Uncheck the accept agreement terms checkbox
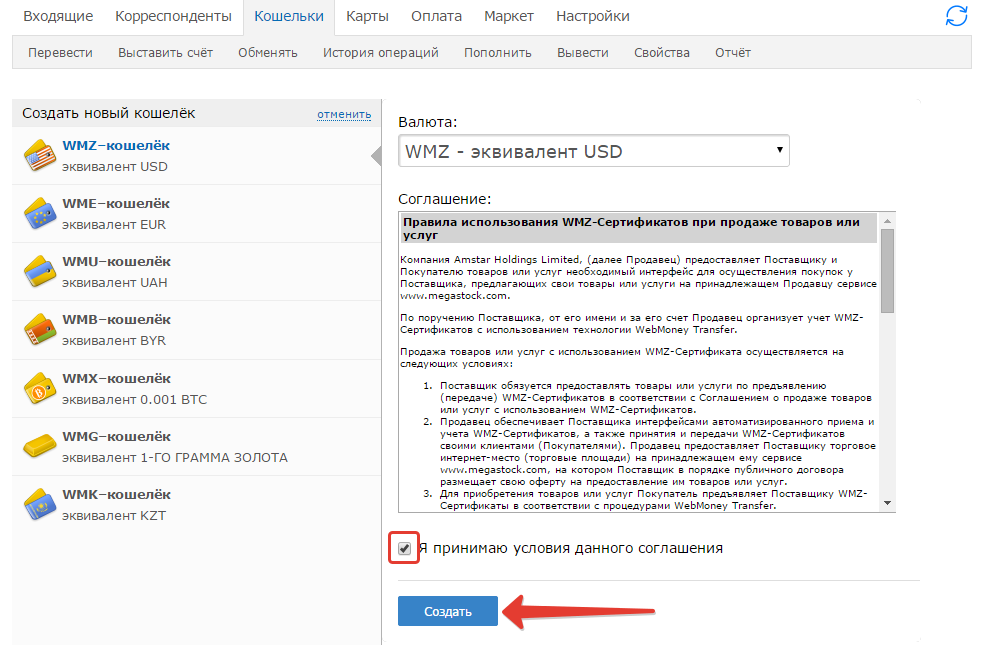This screenshot has width=982, height=645. (x=405, y=549)
